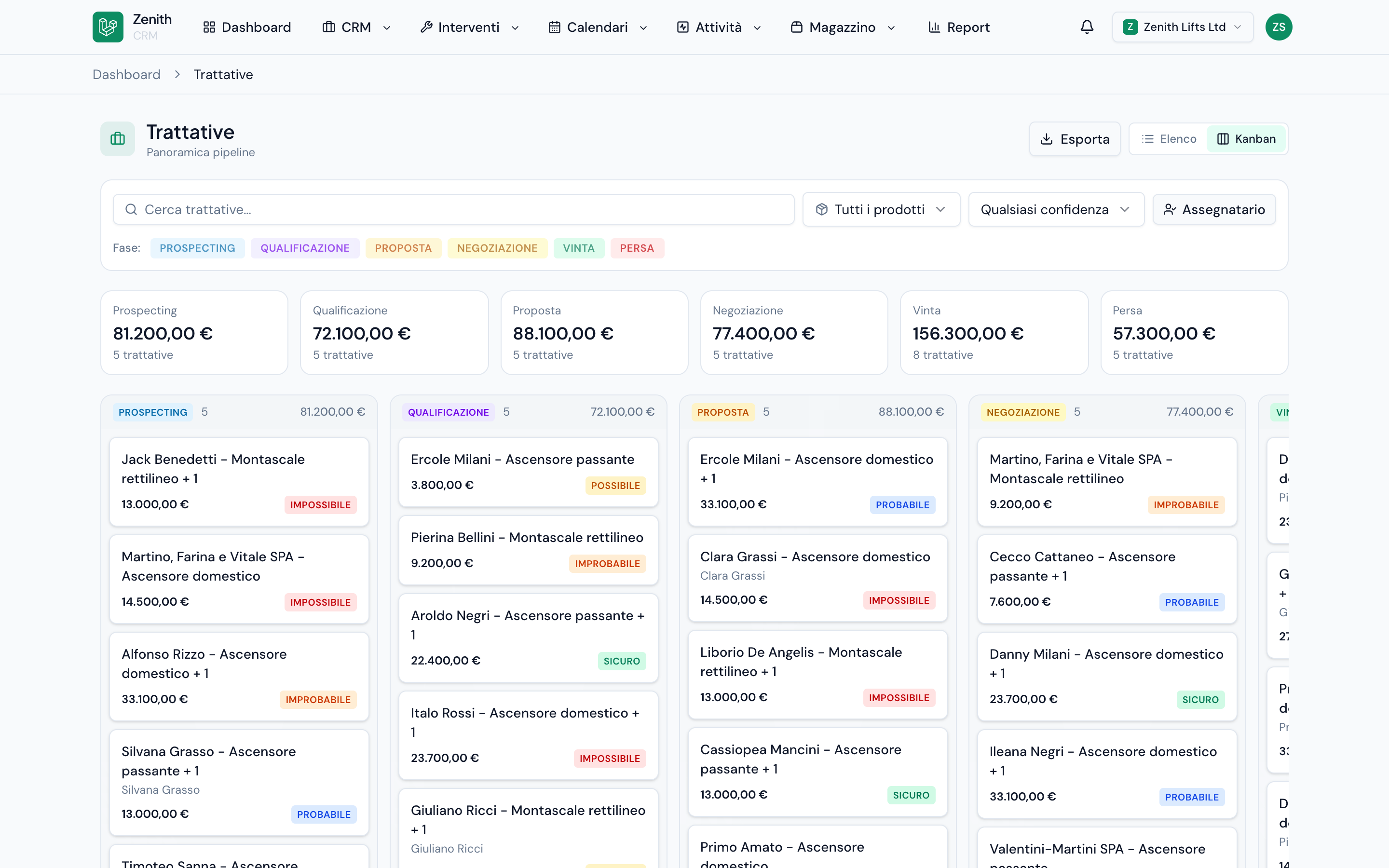Open Tutti i prodotti dropdown
Viewport: 1389px width, 868px height.
point(881,210)
